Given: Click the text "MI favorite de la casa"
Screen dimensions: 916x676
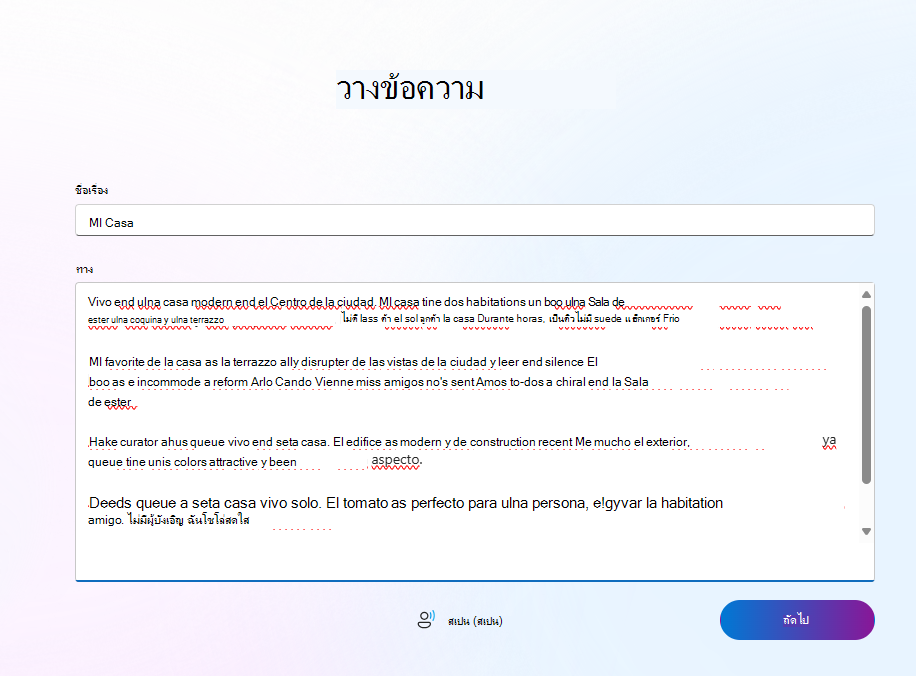Looking at the screenshot, I should pos(145,362).
